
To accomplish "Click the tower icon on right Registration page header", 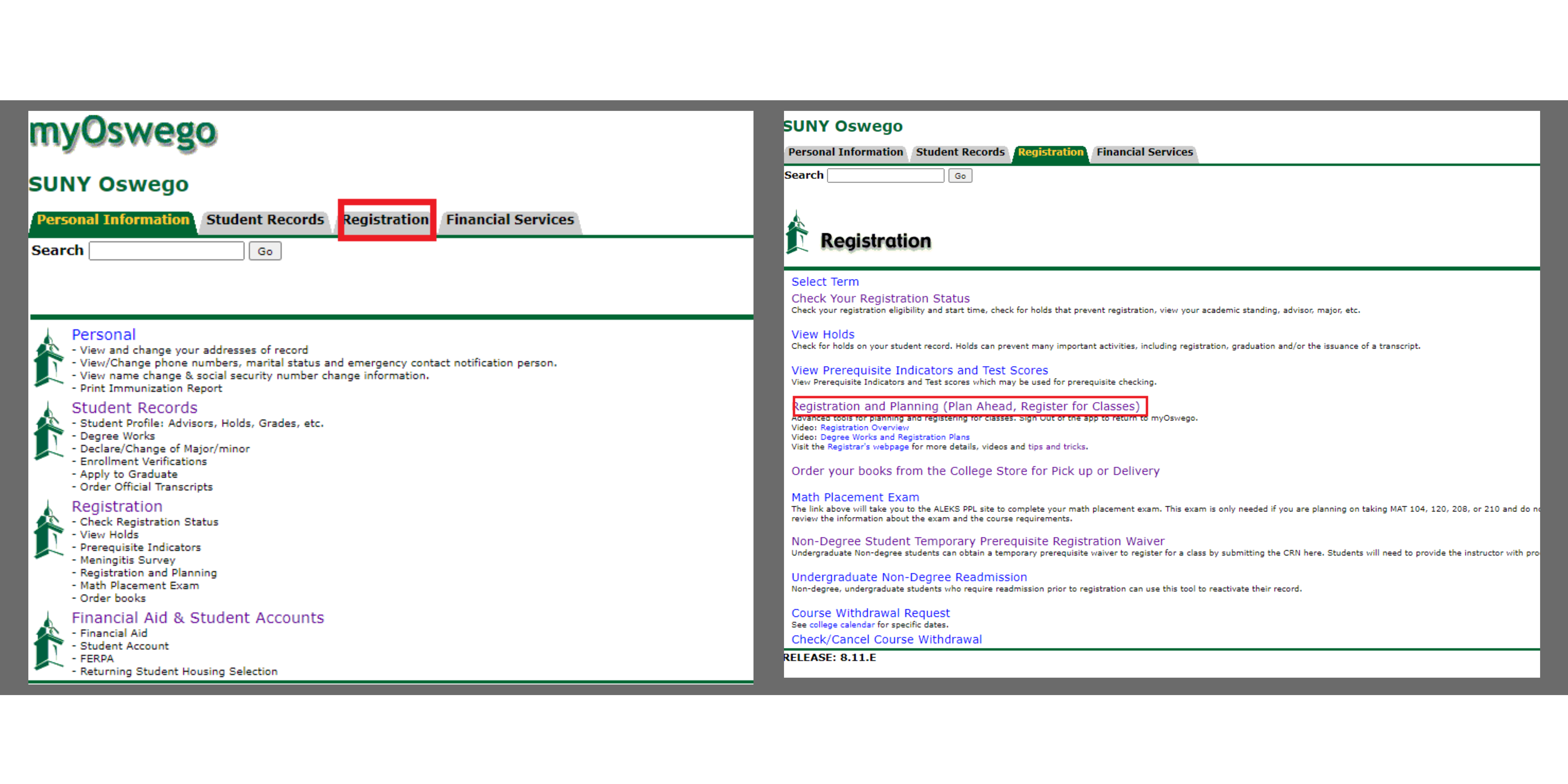I will click(797, 232).
